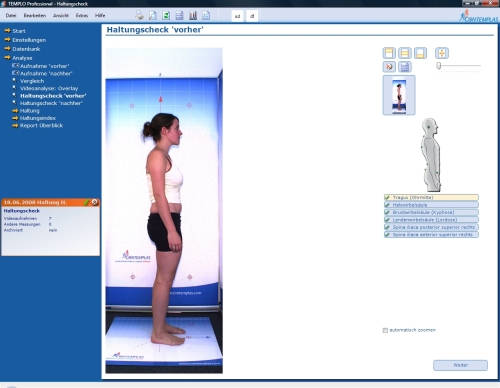The image size is (500, 388).
Task: Select Spina iliaca anterior superior rechts row
Action: tap(431, 235)
